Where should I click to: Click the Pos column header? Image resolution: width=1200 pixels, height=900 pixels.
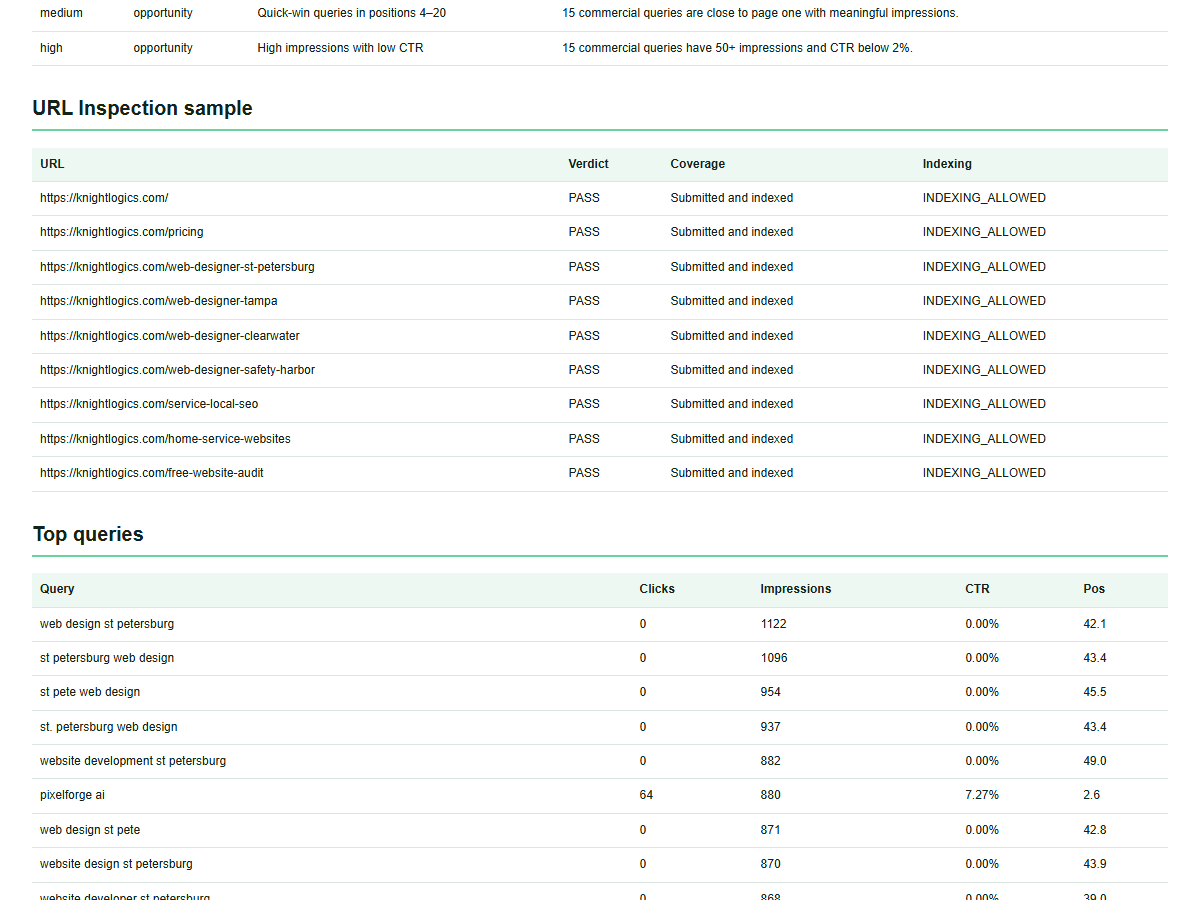tap(1094, 589)
